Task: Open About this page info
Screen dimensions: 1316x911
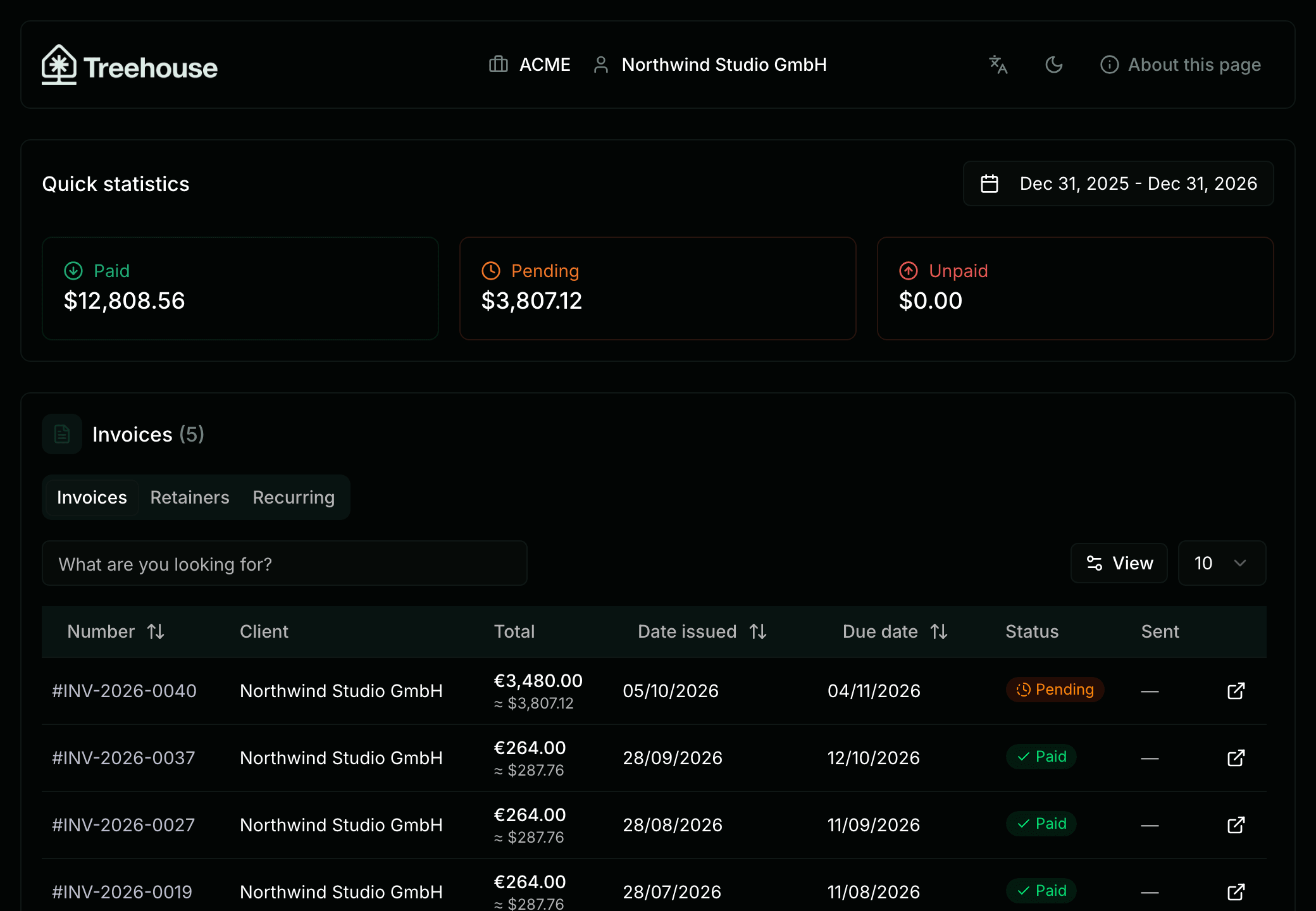Action: click(1181, 65)
